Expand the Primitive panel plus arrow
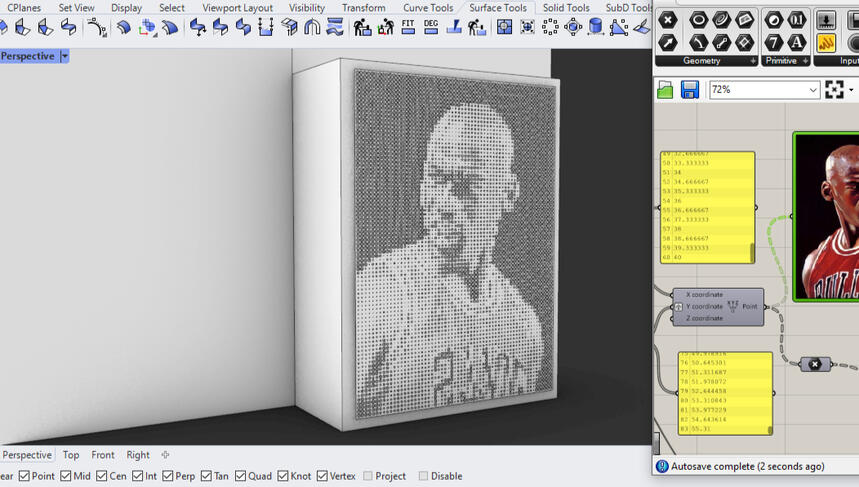 [x=805, y=61]
